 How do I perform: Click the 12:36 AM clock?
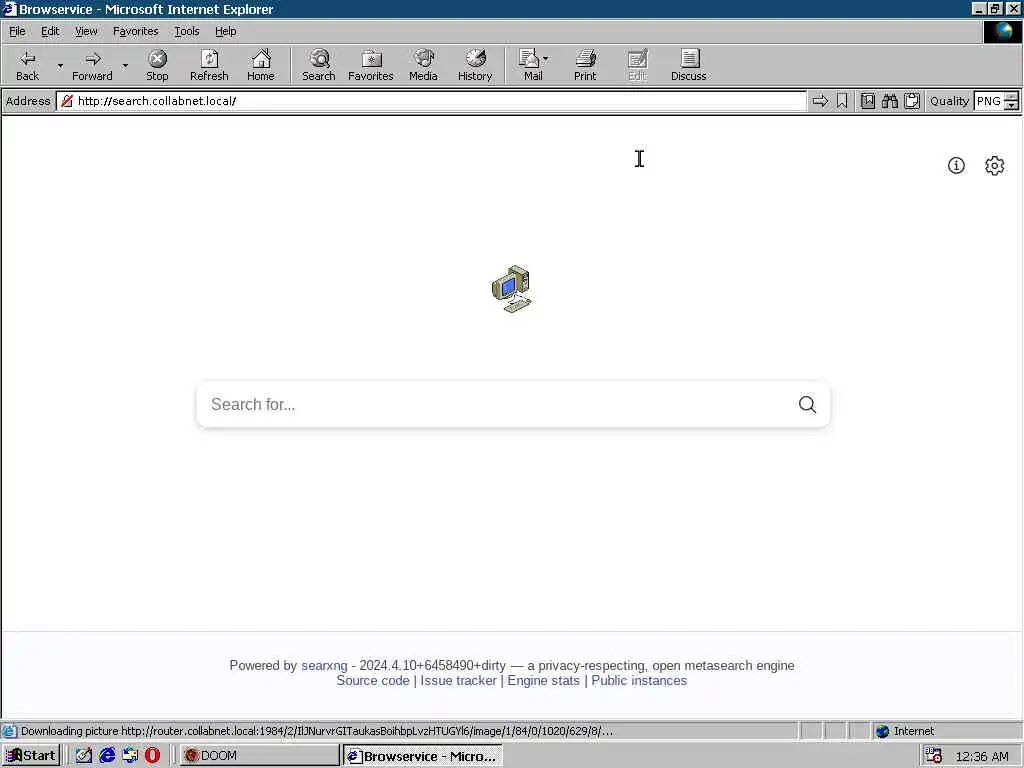(x=982, y=756)
